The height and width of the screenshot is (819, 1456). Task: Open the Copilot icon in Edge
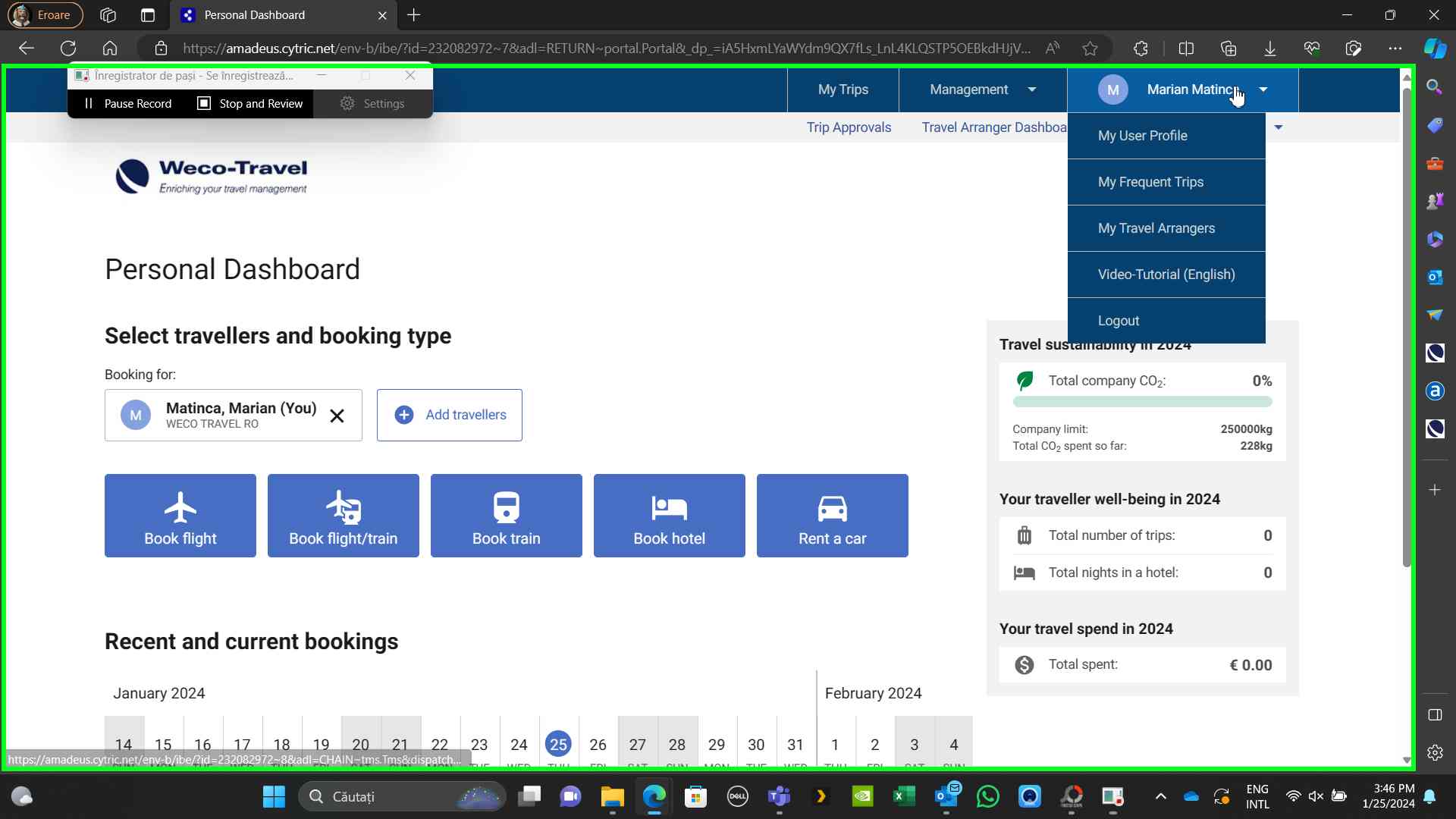click(1435, 49)
